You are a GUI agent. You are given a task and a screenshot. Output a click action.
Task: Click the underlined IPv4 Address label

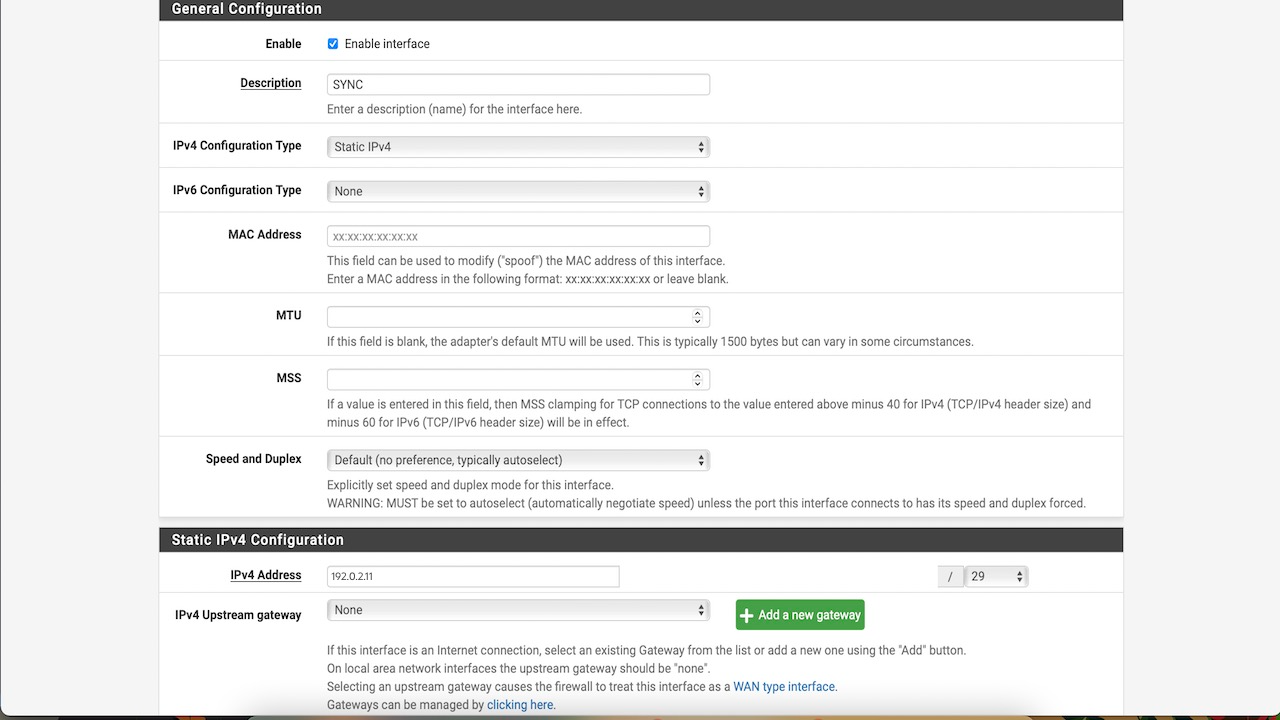[x=265, y=575]
